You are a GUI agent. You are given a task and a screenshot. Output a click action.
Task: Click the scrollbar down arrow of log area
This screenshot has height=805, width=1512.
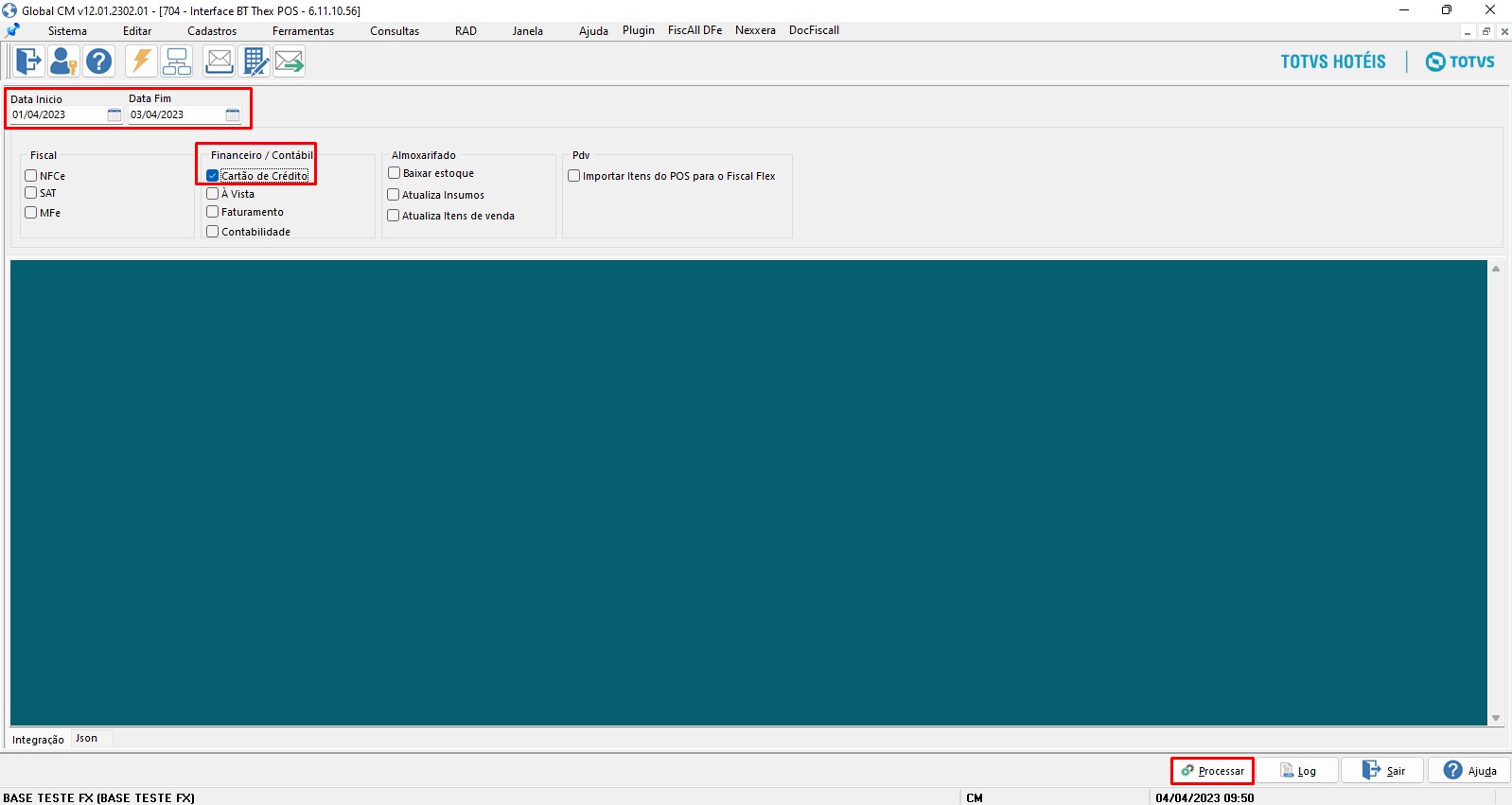pyautogui.click(x=1496, y=718)
